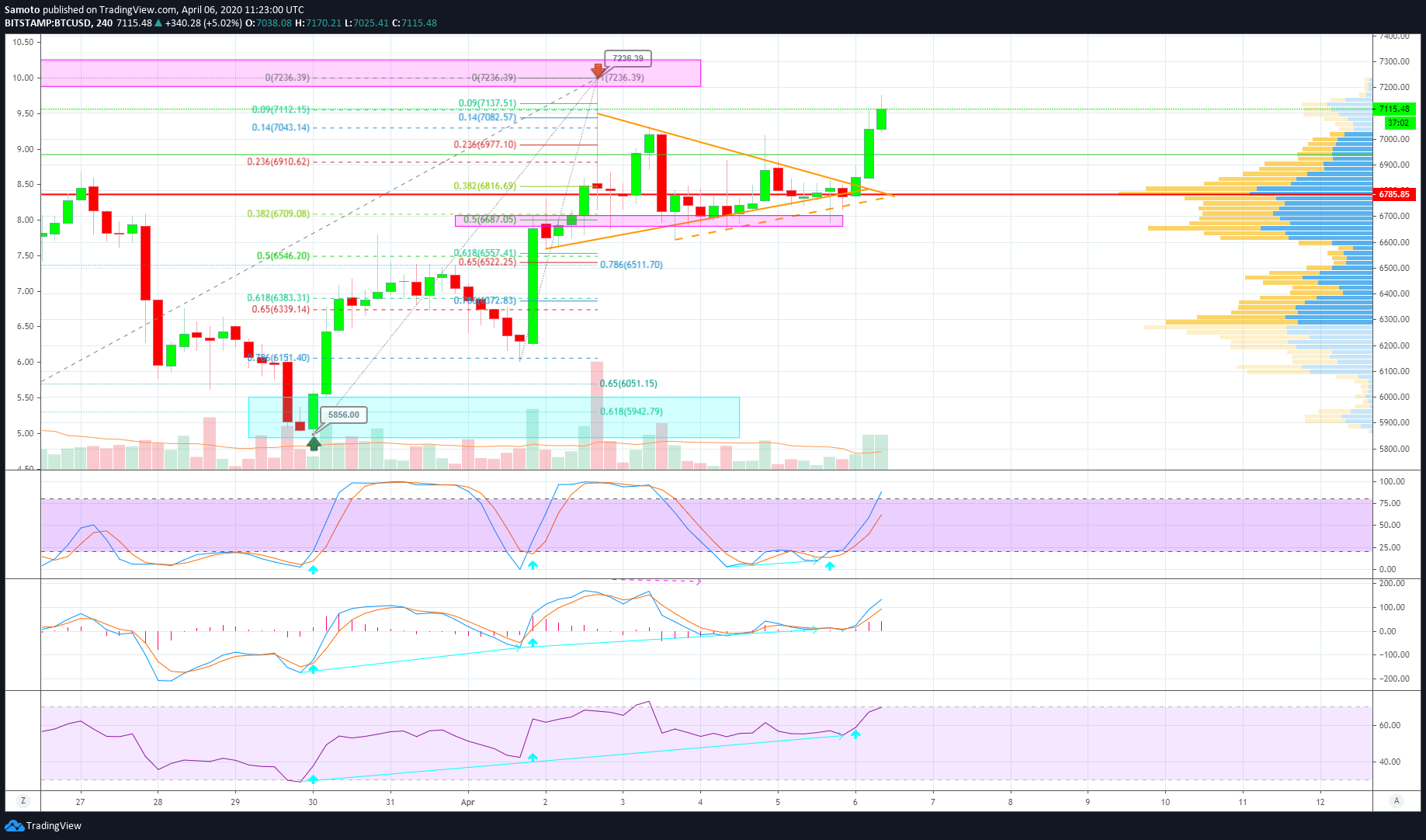Click the green 7115.48 current price tag

(x=1394, y=109)
